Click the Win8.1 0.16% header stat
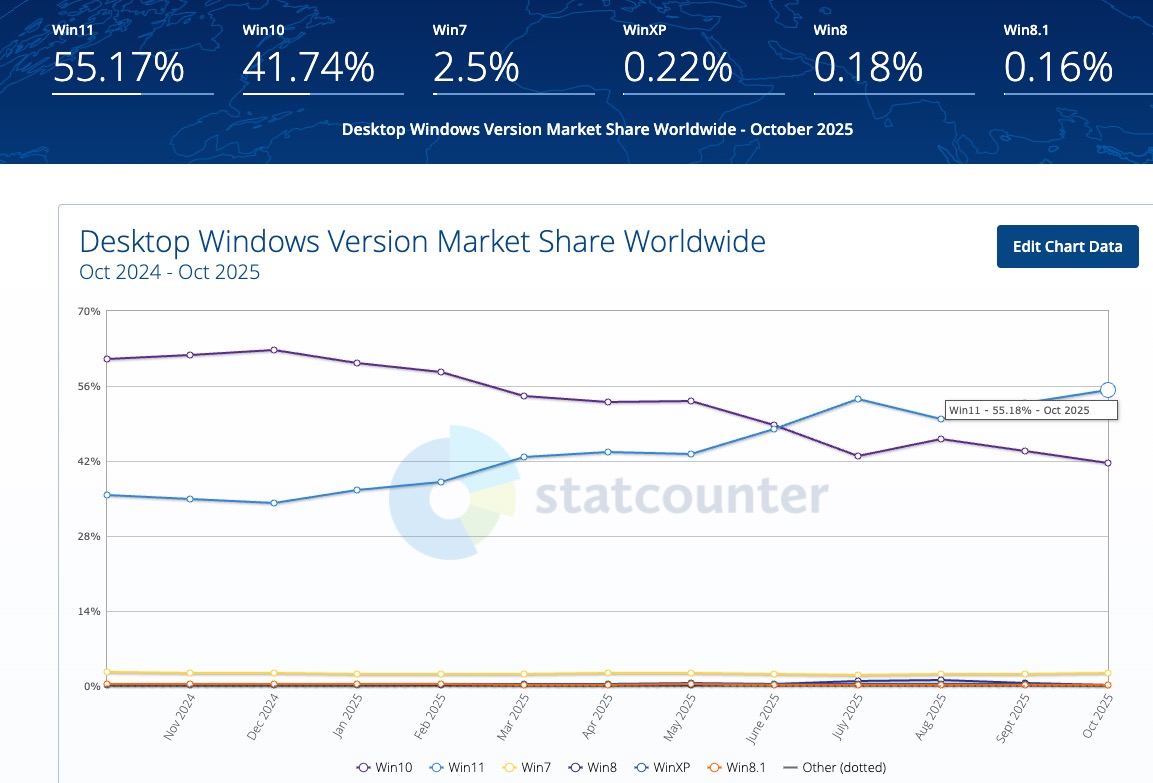 pyautogui.click(x=1058, y=67)
